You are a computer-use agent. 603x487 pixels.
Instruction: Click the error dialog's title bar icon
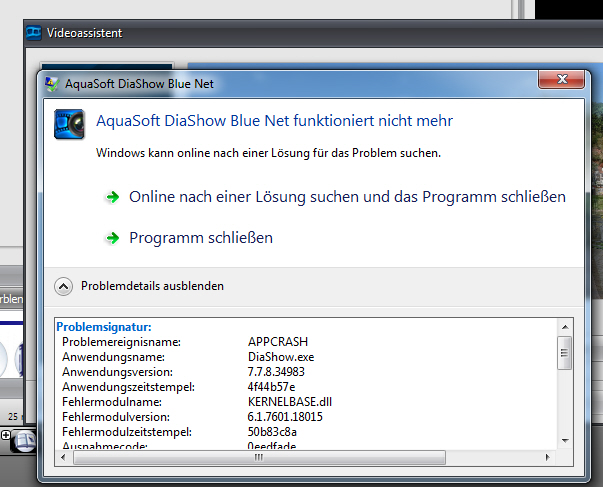pos(52,84)
